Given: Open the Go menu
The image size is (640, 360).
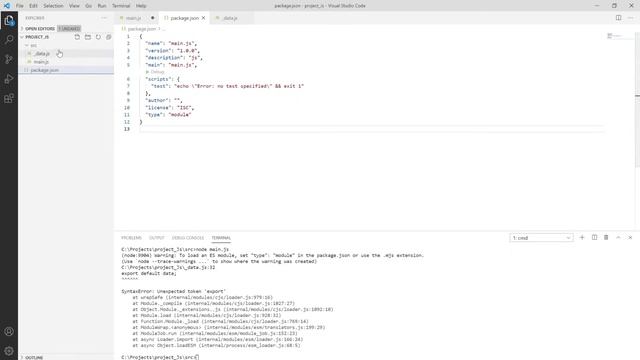Looking at the screenshot, I should tap(89, 6).
